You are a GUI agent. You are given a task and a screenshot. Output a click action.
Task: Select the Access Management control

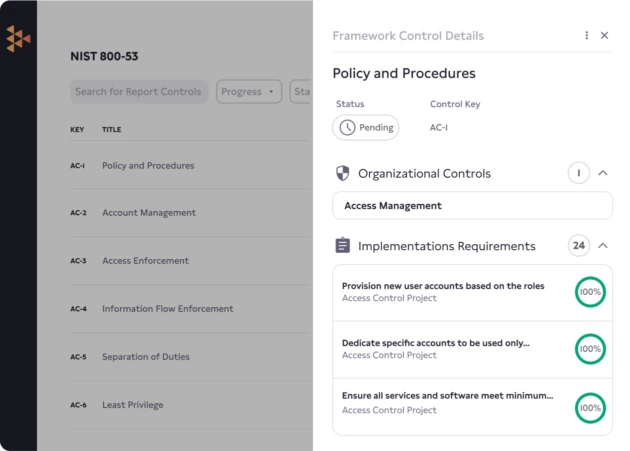coord(472,206)
